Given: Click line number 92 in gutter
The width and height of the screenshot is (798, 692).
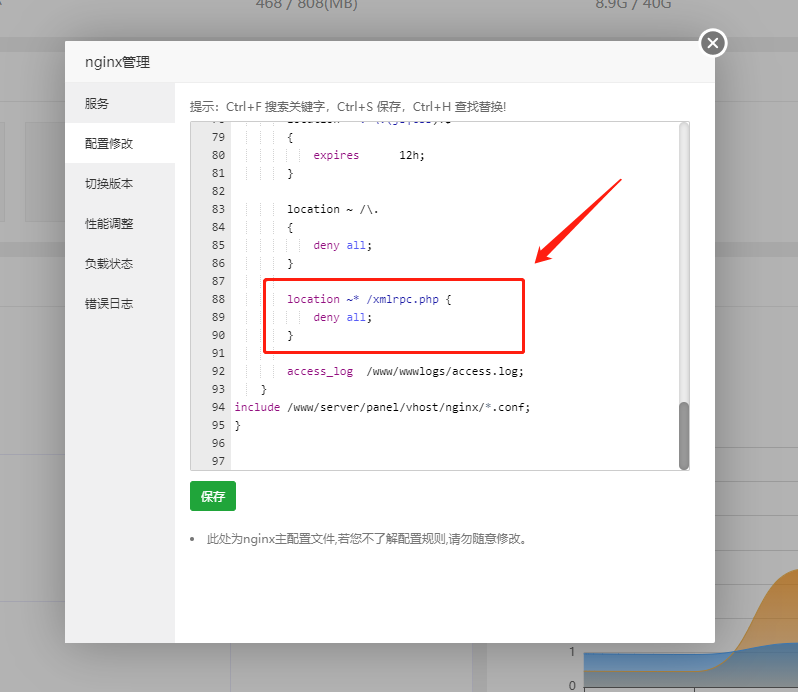Looking at the screenshot, I should coord(218,371).
